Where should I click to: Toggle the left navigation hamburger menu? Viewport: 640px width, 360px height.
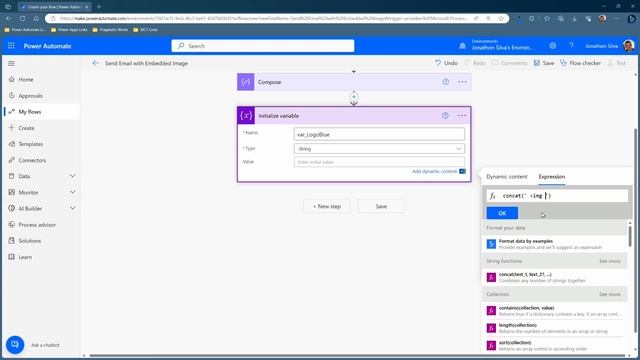coord(11,63)
